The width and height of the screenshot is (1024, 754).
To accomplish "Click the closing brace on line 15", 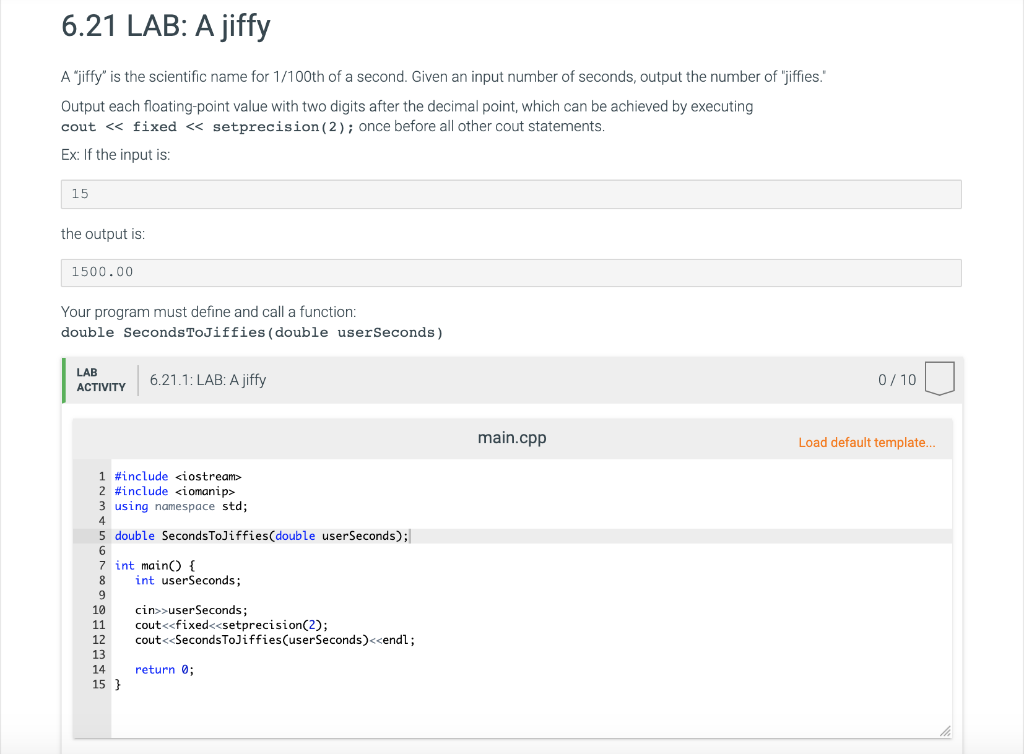I will tap(117, 684).
